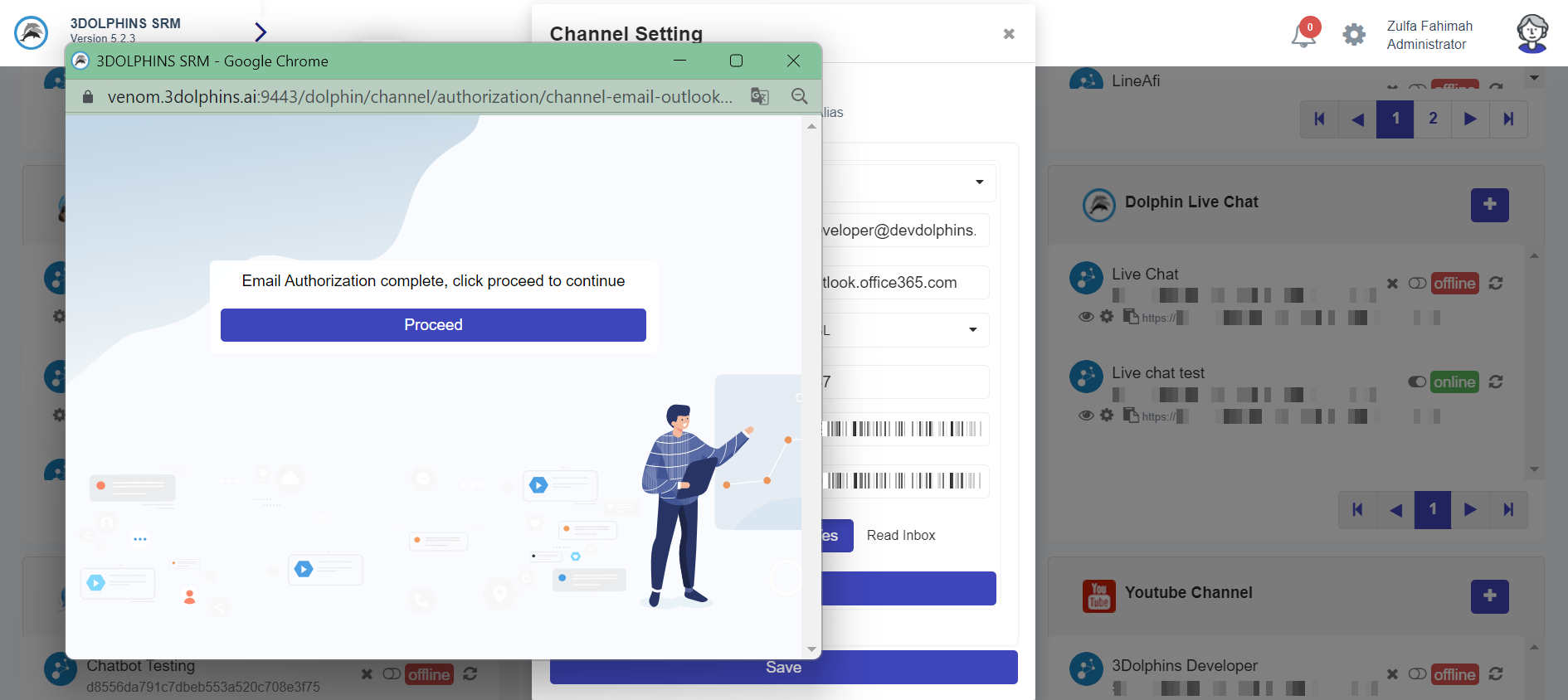The height and width of the screenshot is (700, 1568).
Task: Add a new Dolphin Live Chat channel
Action: point(1489,205)
